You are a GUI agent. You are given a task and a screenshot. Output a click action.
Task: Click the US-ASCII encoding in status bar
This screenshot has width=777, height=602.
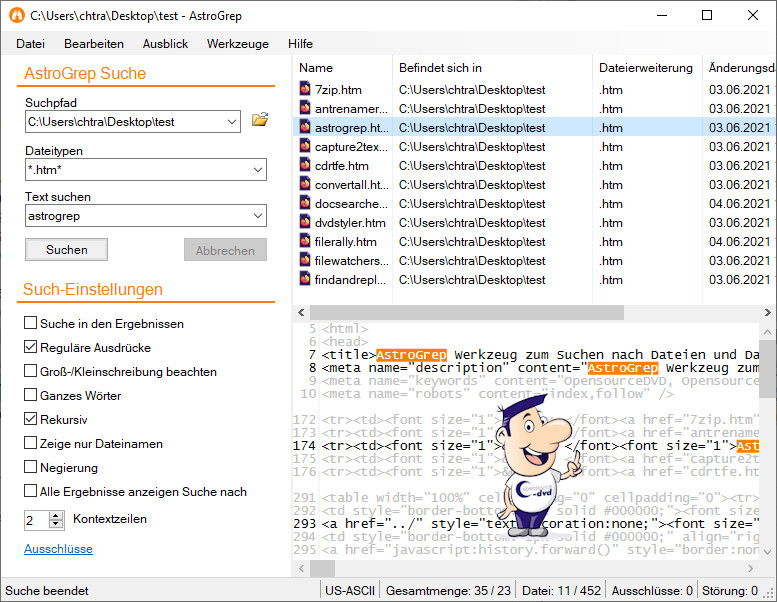(350, 591)
